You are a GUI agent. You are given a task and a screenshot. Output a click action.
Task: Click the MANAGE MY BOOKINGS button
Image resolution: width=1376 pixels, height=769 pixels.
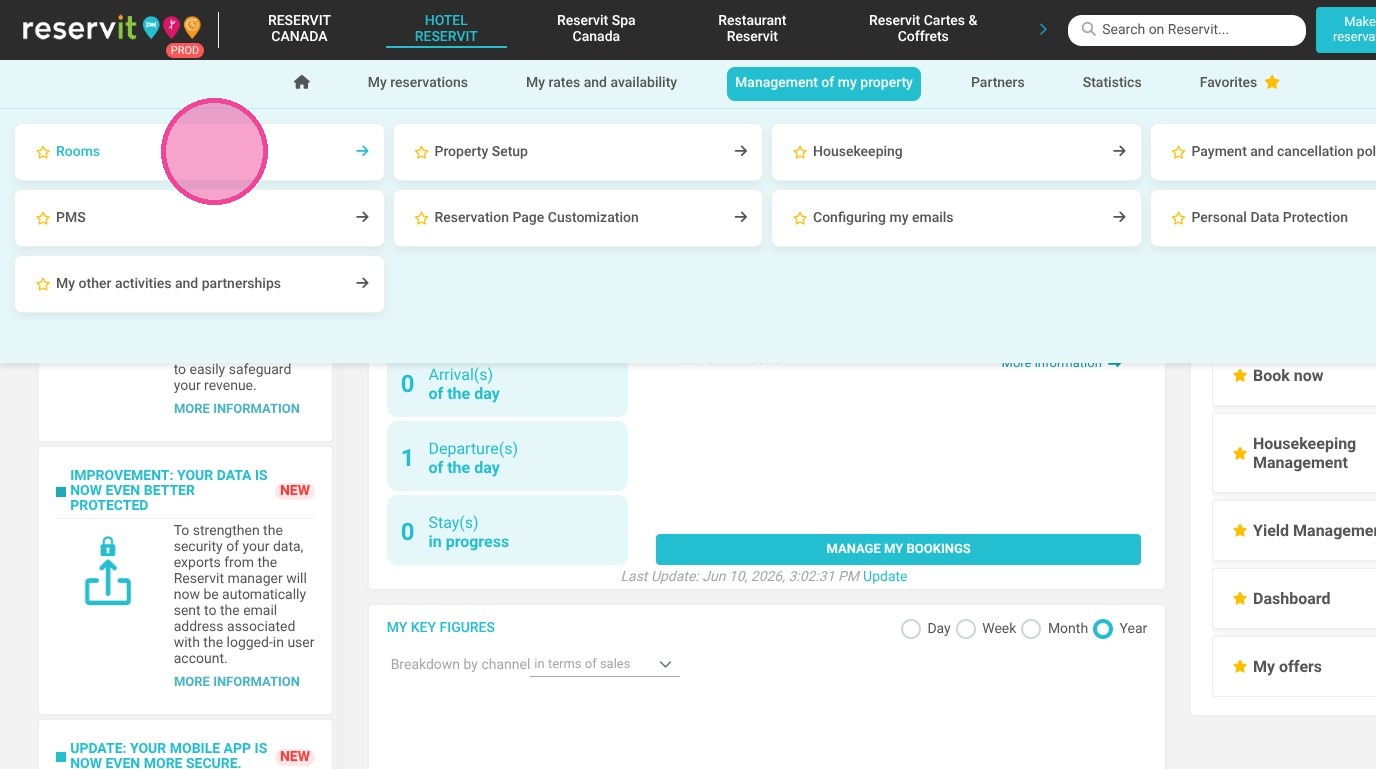(898, 549)
